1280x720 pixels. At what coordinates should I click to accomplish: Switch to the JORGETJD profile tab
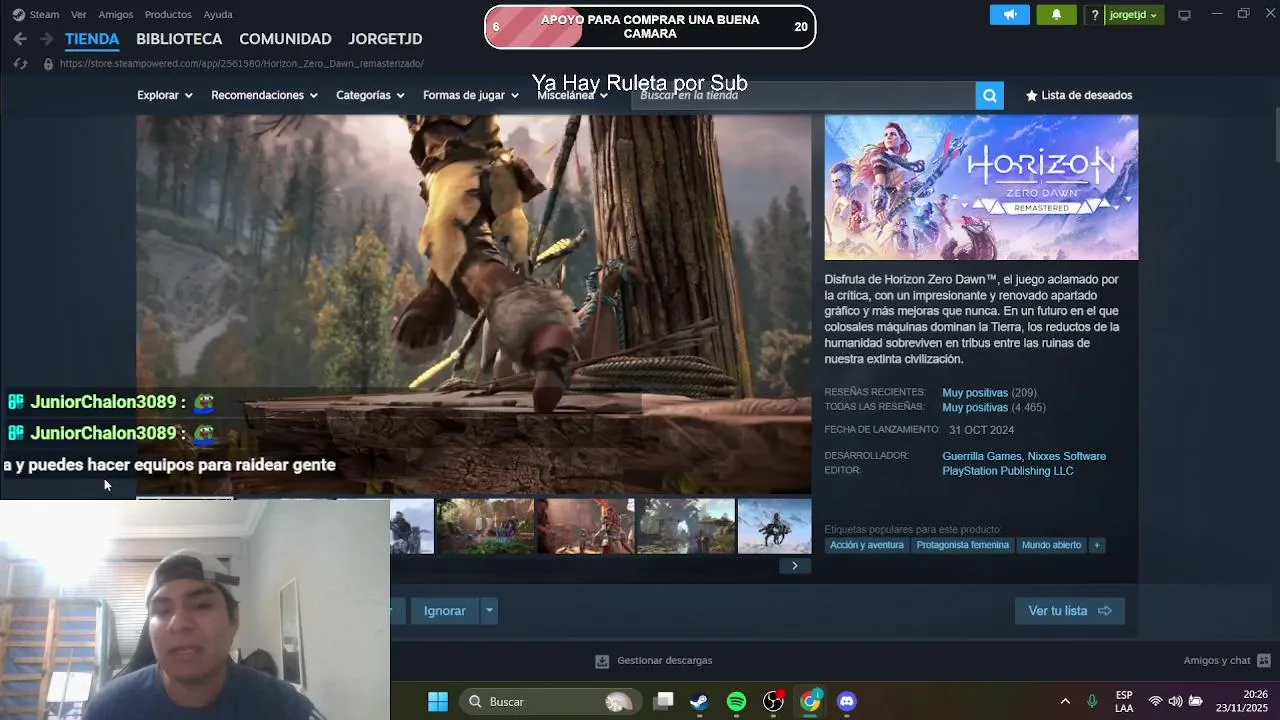[385, 39]
